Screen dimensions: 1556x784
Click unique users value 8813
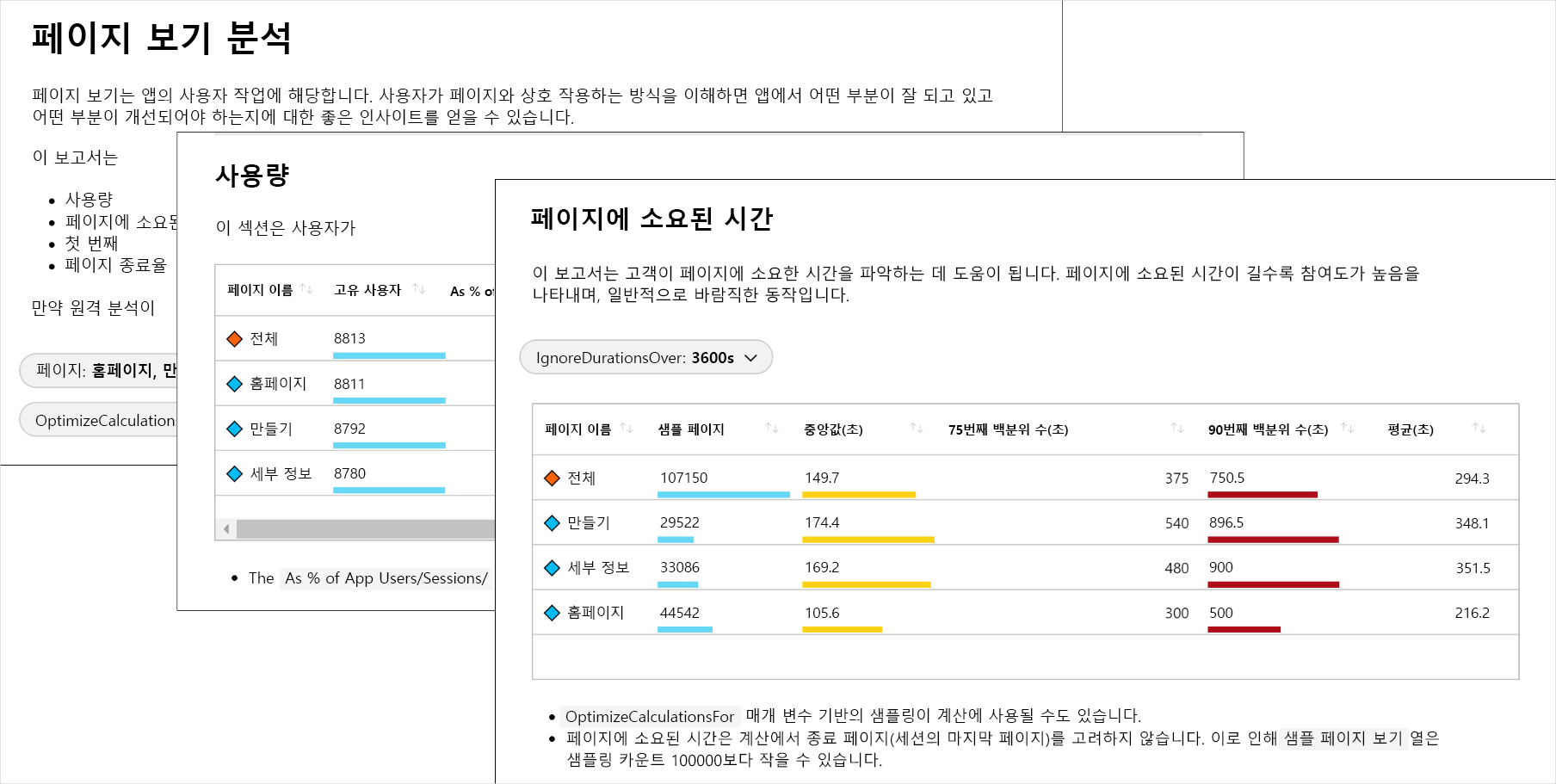[349, 338]
